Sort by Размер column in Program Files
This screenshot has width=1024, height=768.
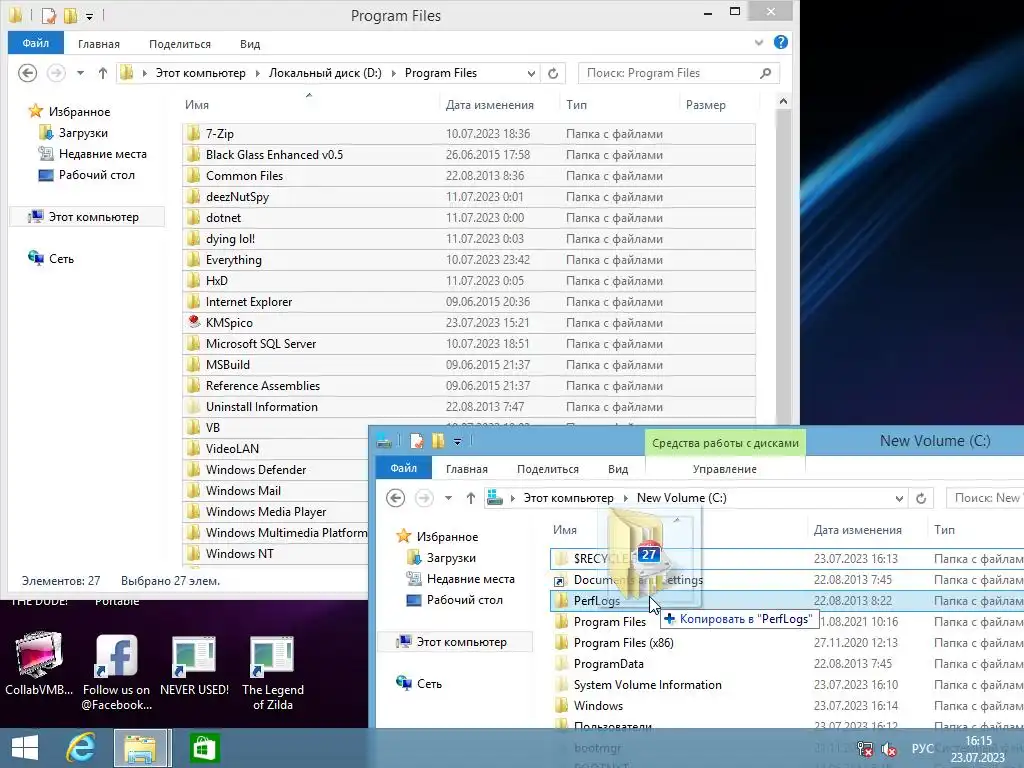719,104
